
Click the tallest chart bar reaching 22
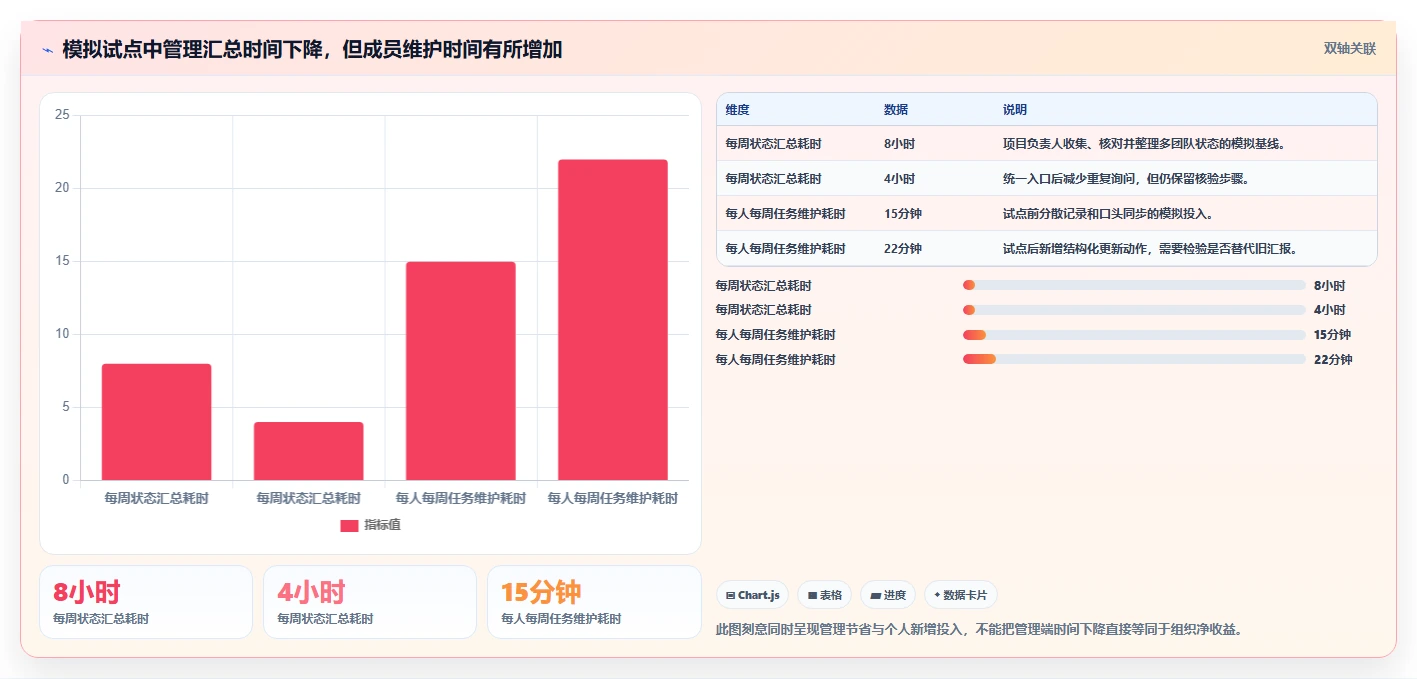click(x=613, y=320)
